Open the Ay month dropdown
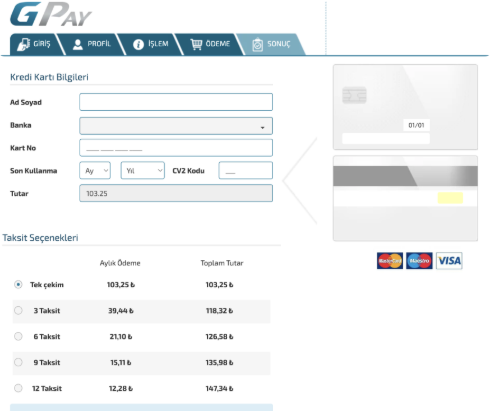Image resolution: width=491 pixels, height=411 pixels. tap(95, 170)
